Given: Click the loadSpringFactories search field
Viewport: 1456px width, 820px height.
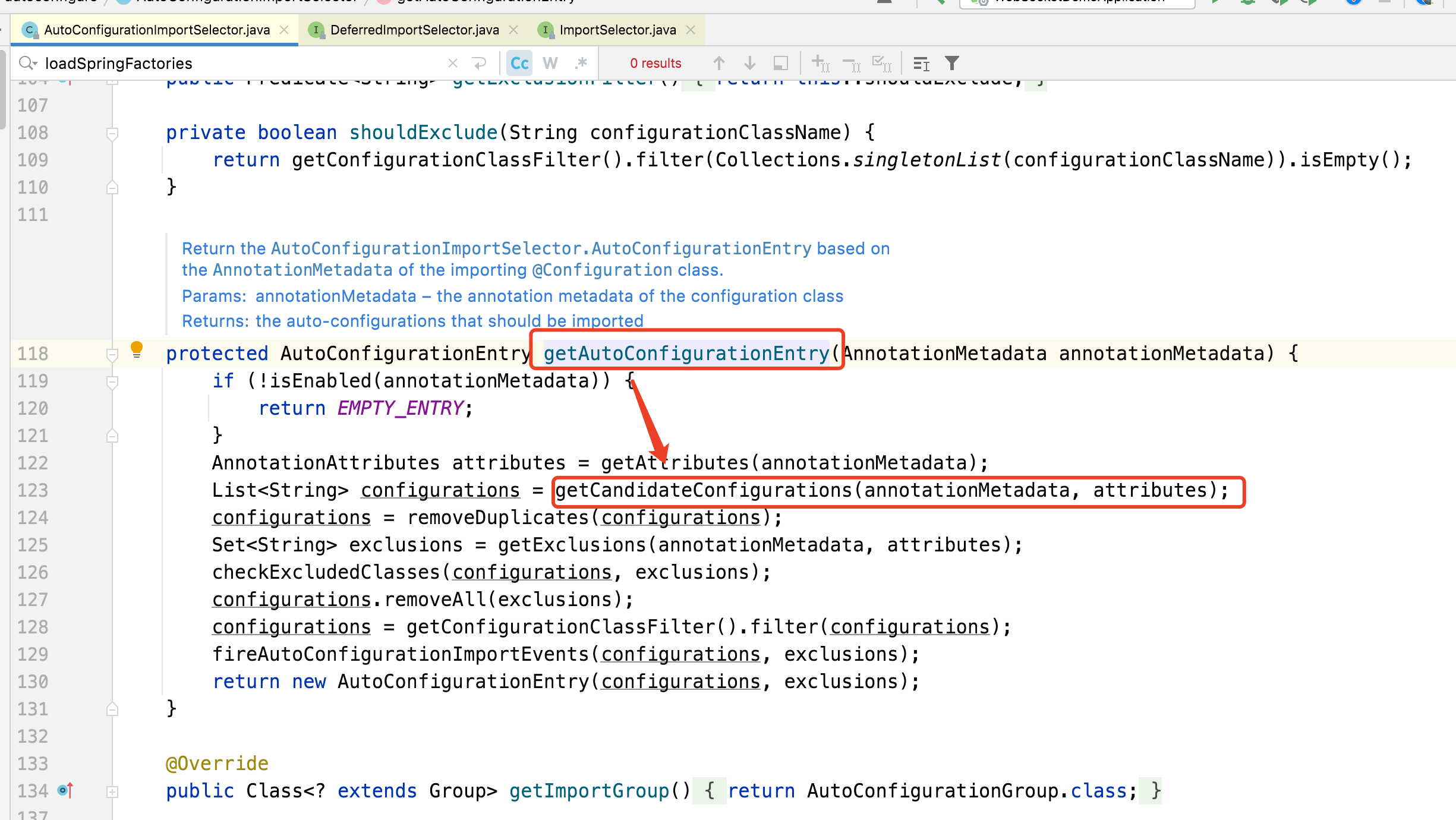Looking at the screenshot, I should point(238,63).
